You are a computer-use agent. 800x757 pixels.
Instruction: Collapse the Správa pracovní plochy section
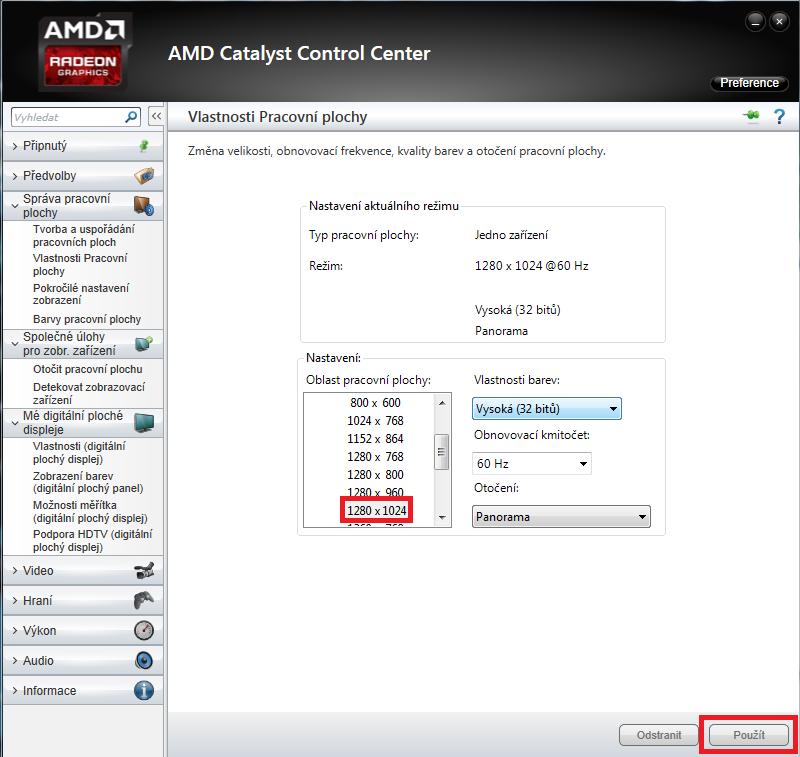click(x=15, y=206)
